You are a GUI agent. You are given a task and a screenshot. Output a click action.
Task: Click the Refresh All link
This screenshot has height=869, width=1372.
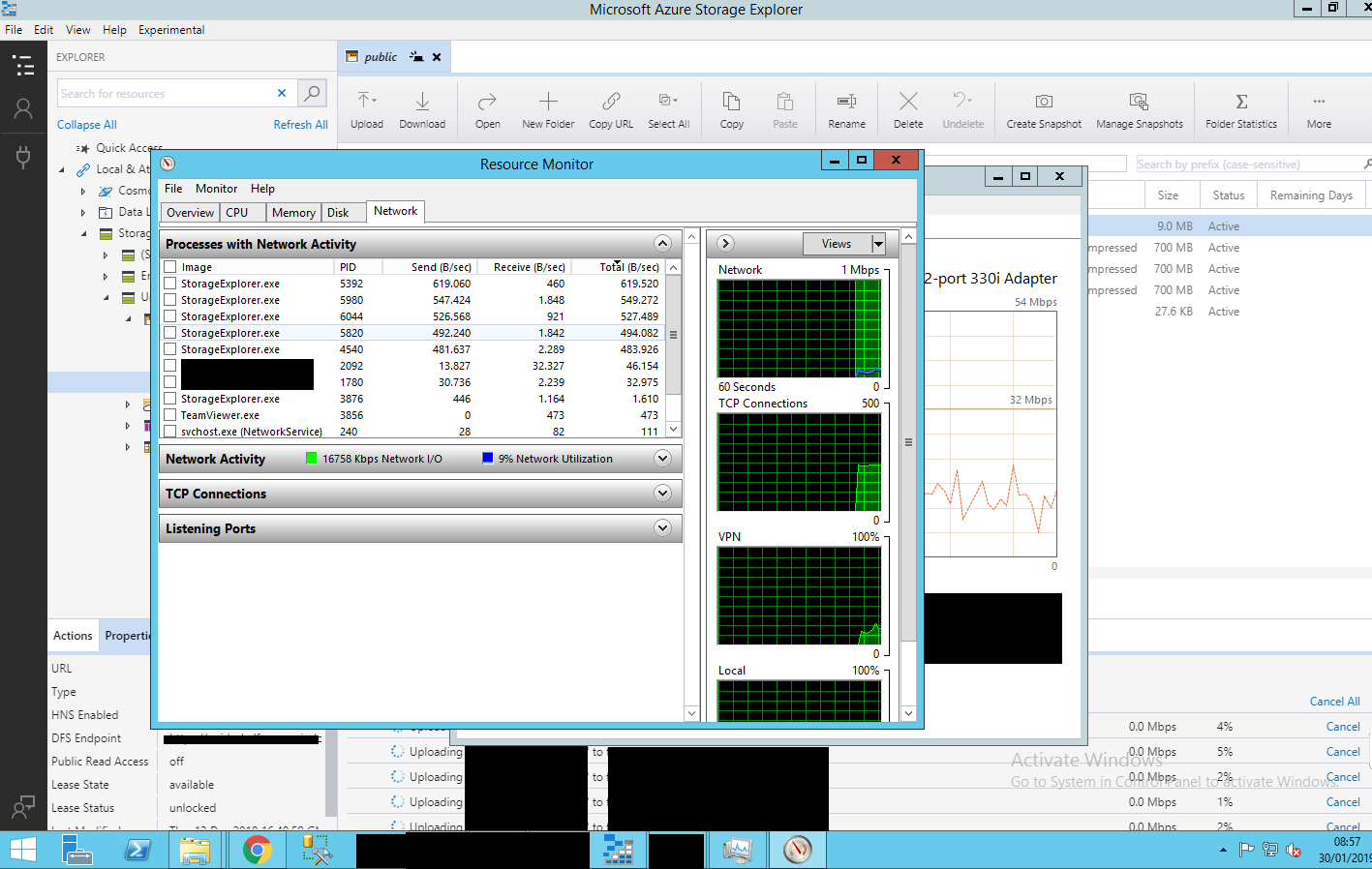(x=300, y=124)
